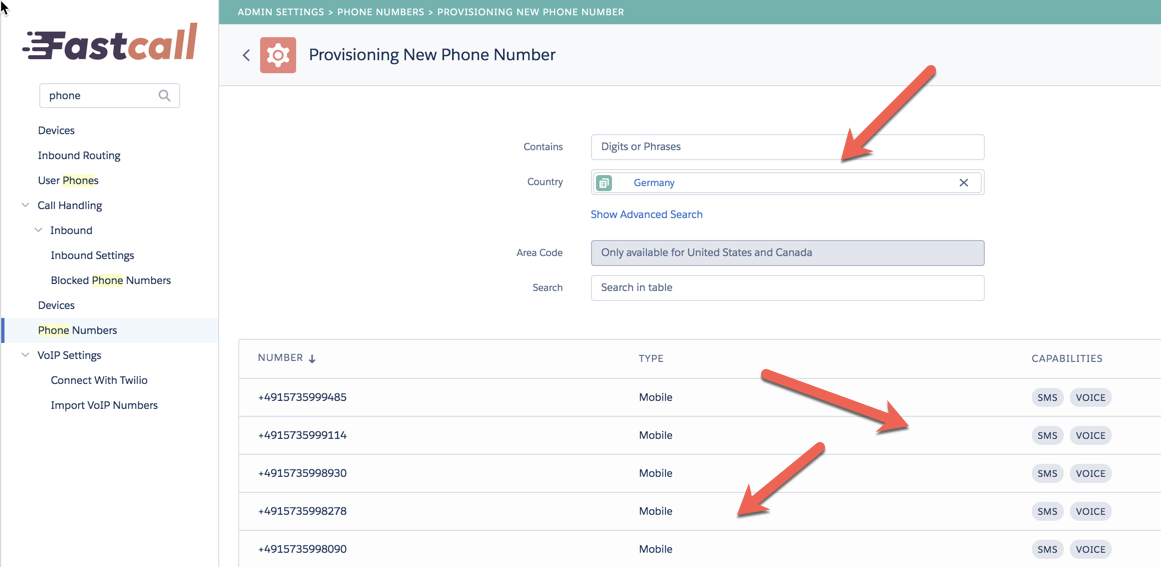Screen dimensions: 1161x567
Task: Select number +4915735998278
Action: coord(302,511)
